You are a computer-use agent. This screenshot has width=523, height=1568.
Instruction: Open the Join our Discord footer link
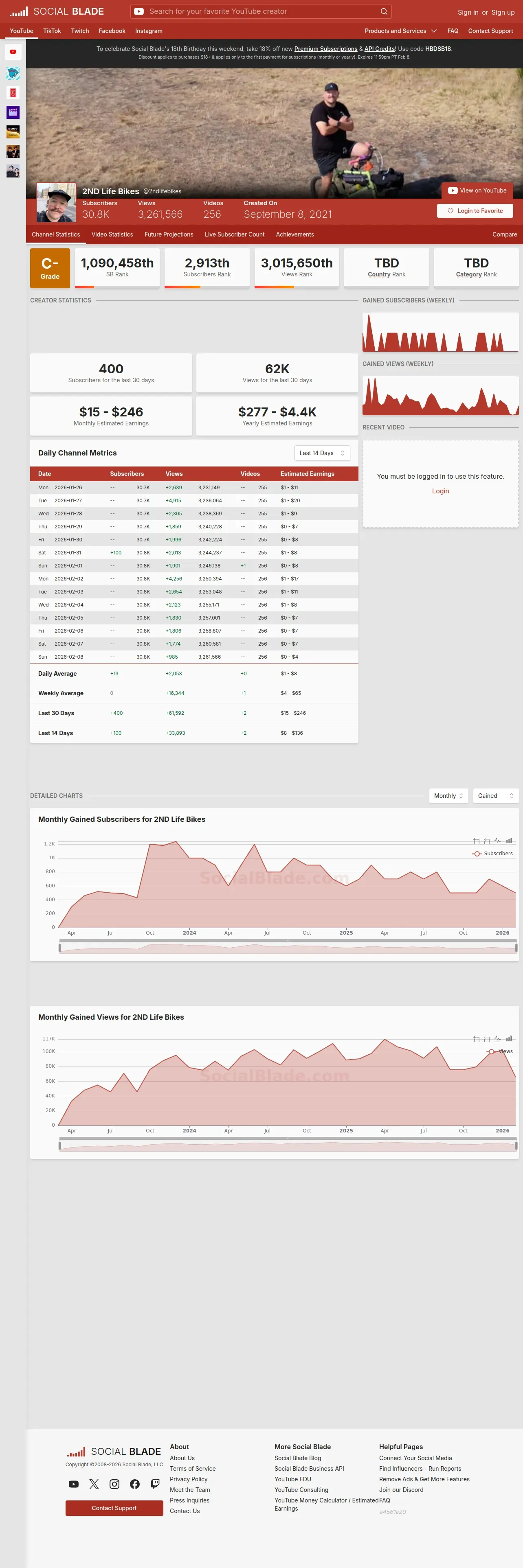(x=401, y=1489)
